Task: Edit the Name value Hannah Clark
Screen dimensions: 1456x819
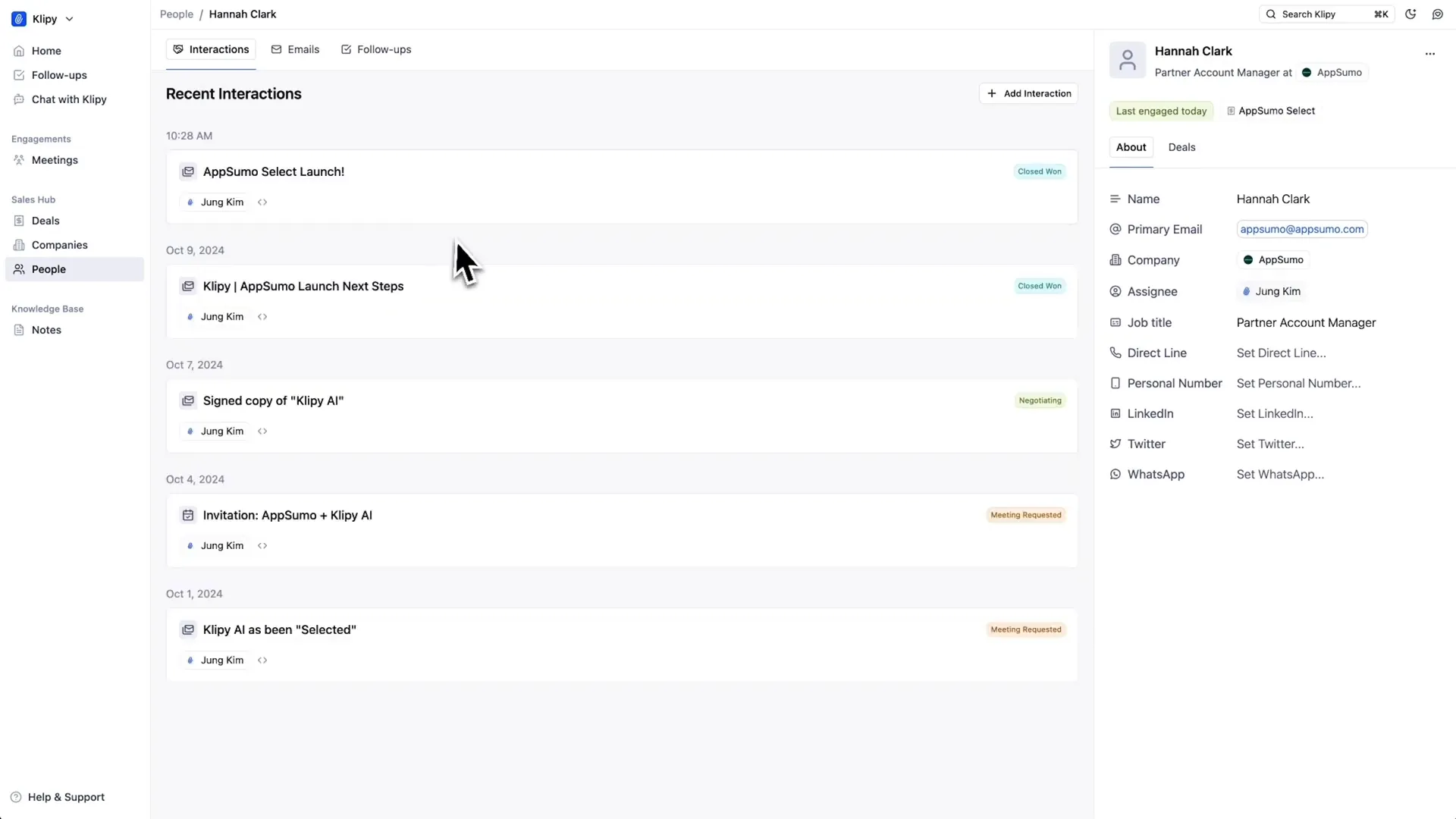Action: pyautogui.click(x=1272, y=199)
